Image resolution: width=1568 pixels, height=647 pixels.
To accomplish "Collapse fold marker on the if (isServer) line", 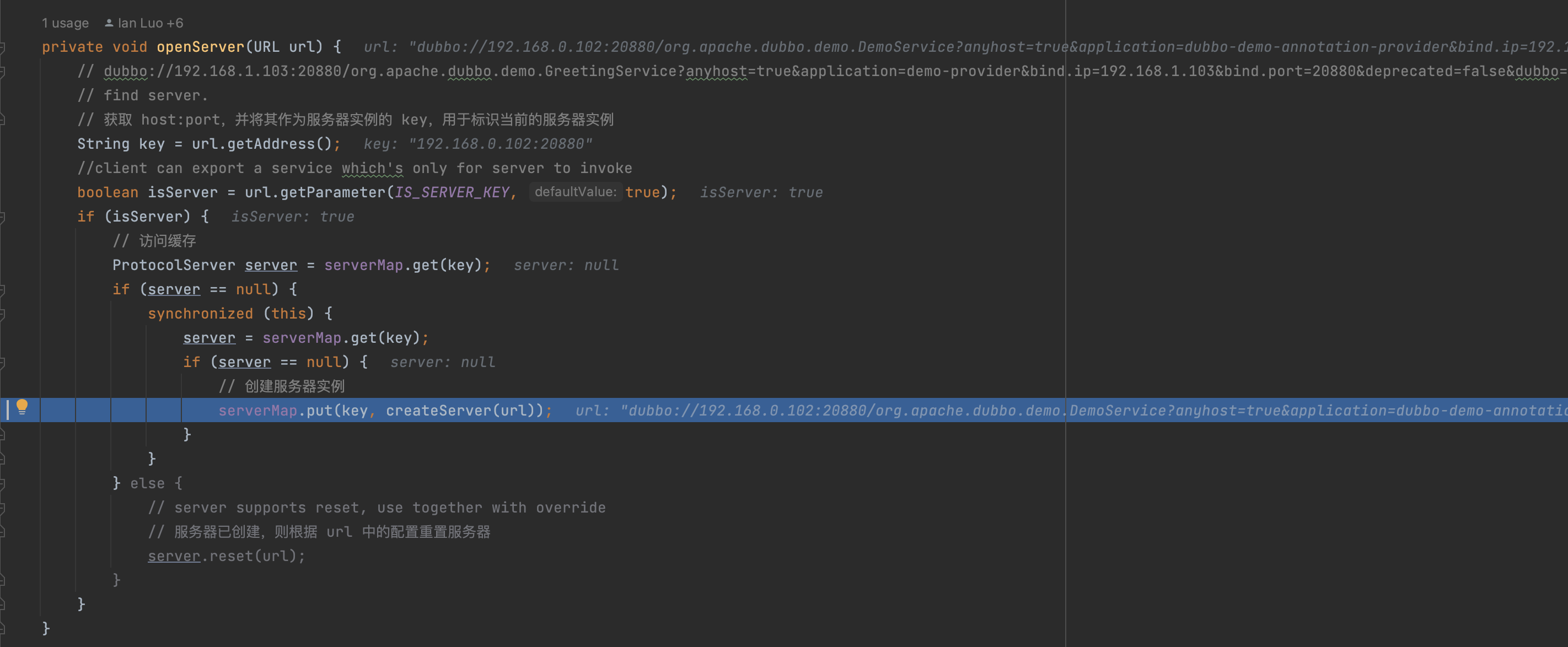I will tap(2, 217).
